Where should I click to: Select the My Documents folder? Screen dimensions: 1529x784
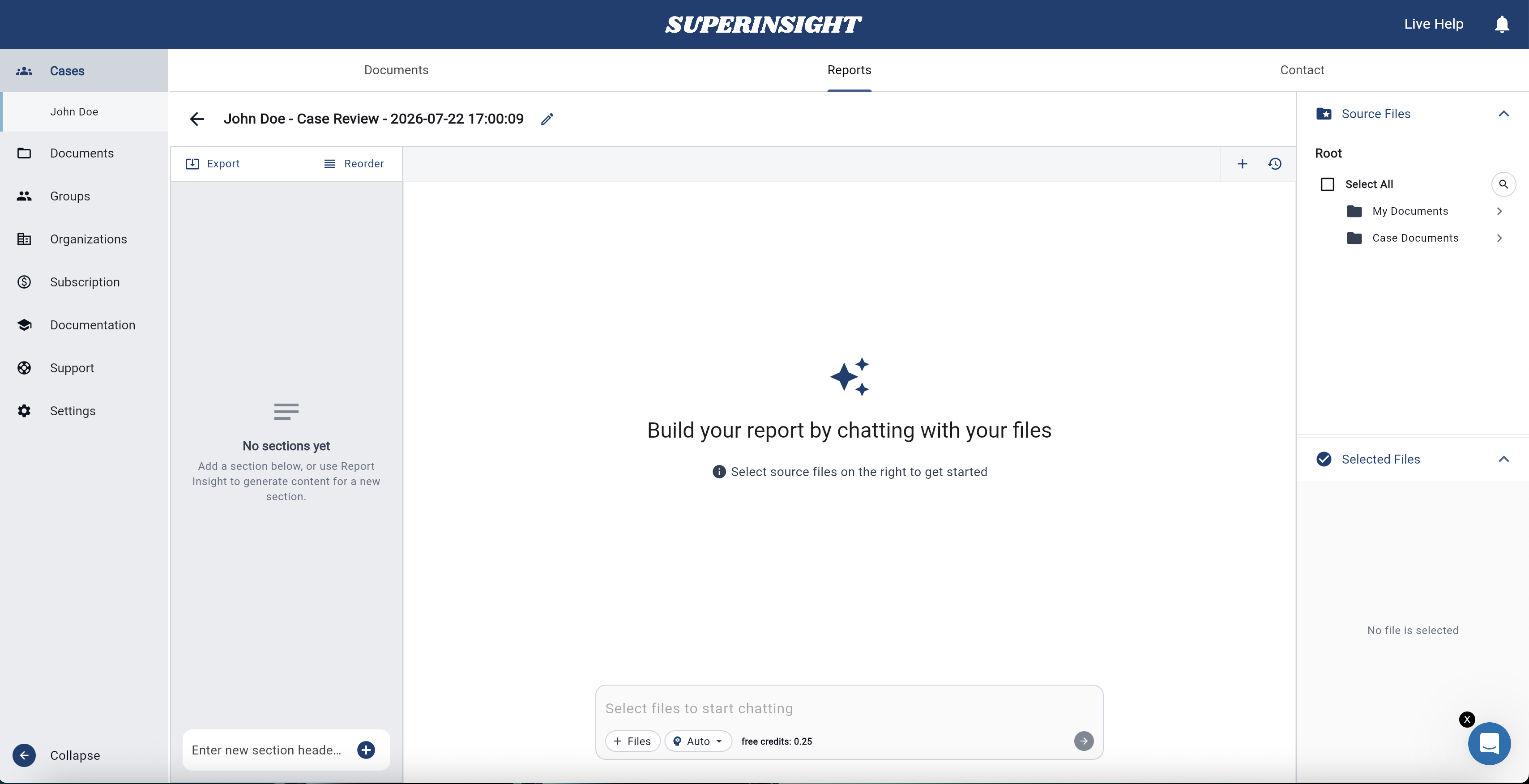[x=1409, y=211]
